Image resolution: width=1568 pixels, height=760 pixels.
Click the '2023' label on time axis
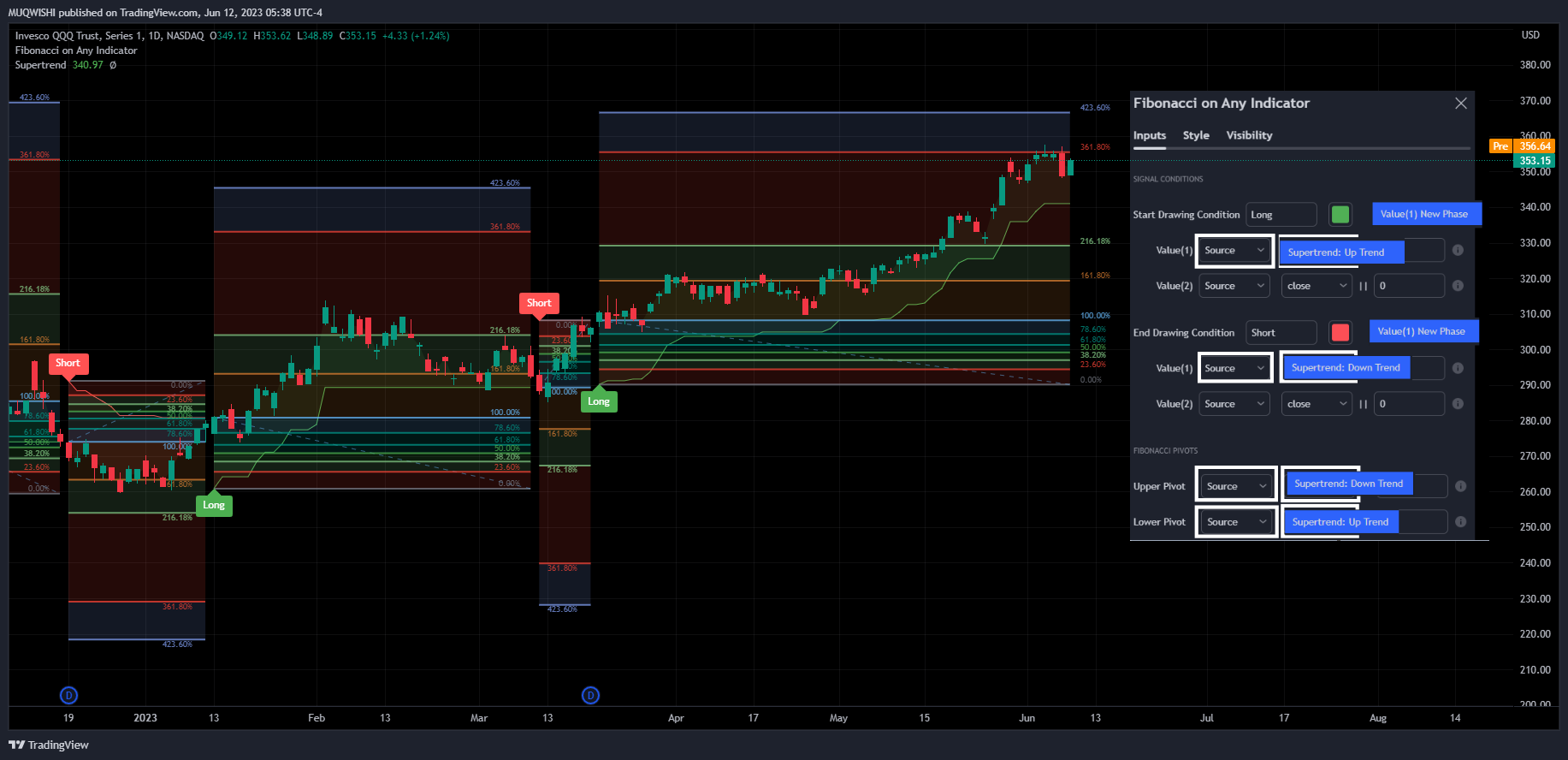point(145,718)
